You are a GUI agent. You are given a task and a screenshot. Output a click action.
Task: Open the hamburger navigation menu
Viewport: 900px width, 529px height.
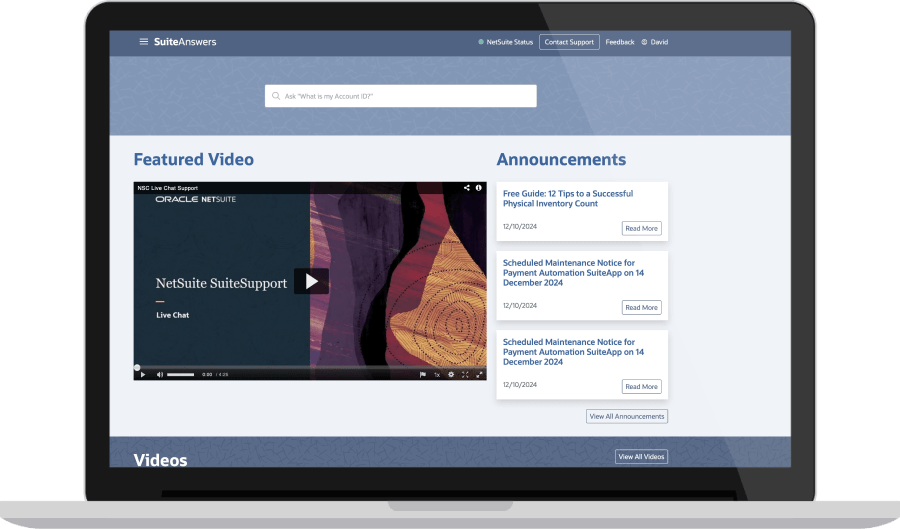coord(143,42)
